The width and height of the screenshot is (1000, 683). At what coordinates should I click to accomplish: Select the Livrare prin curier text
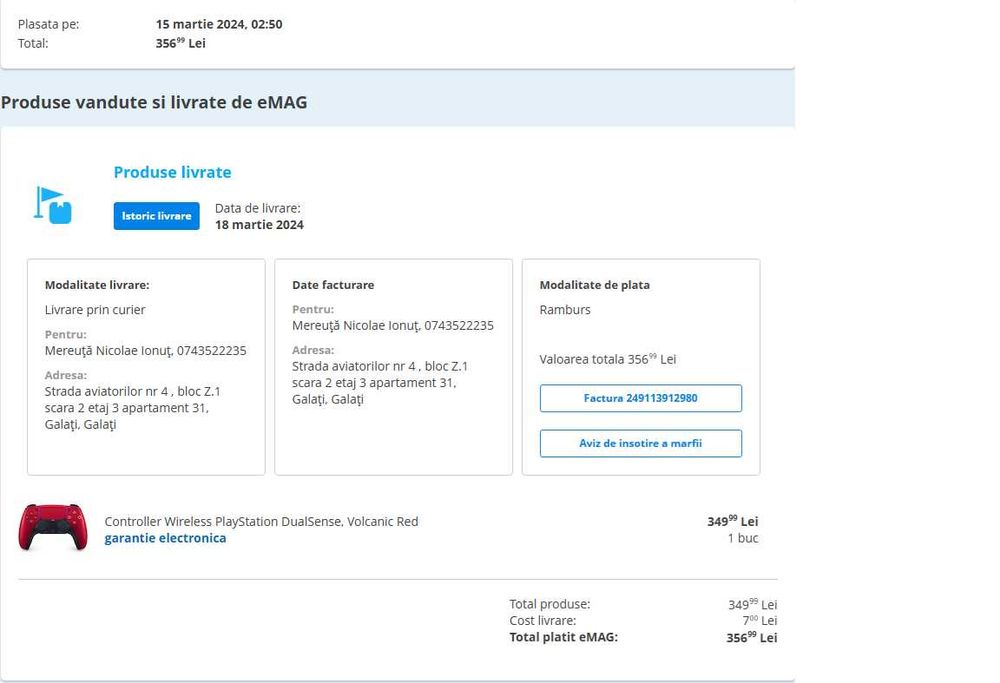pos(95,310)
